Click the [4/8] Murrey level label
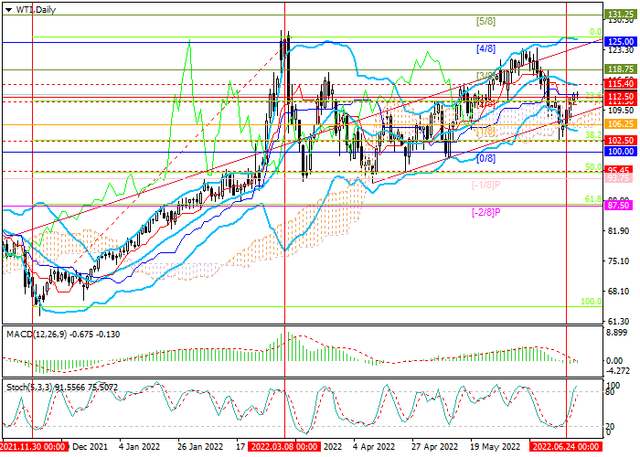The width and height of the screenshot is (640, 457). click(x=486, y=49)
